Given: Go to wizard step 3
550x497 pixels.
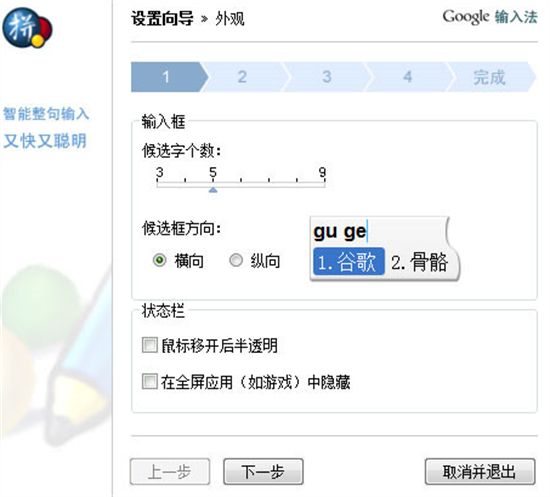Looking at the screenshot, I should tap(327, 77).
